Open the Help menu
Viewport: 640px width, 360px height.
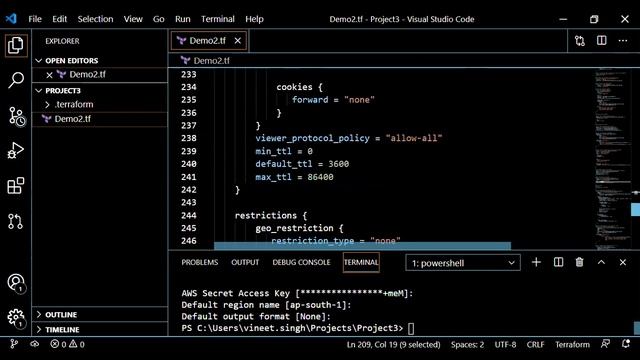click(x=254, y=19)
